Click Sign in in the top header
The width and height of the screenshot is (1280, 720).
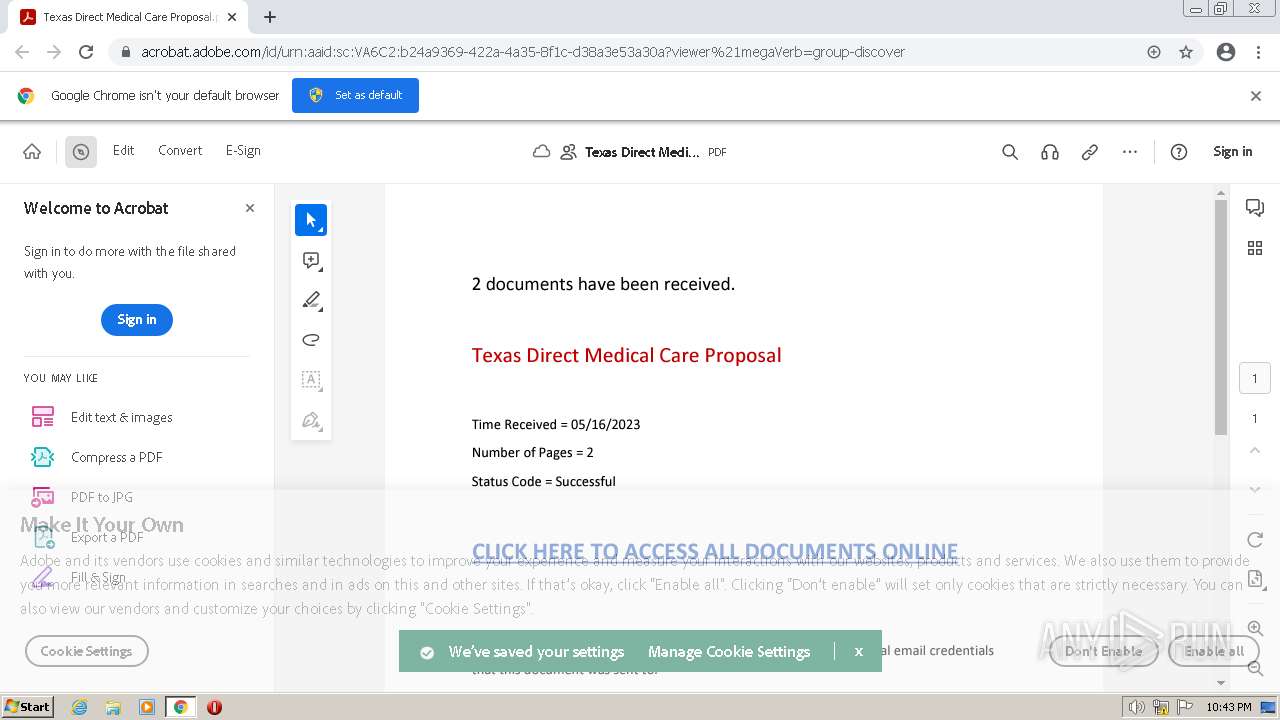click(1232, 152)
